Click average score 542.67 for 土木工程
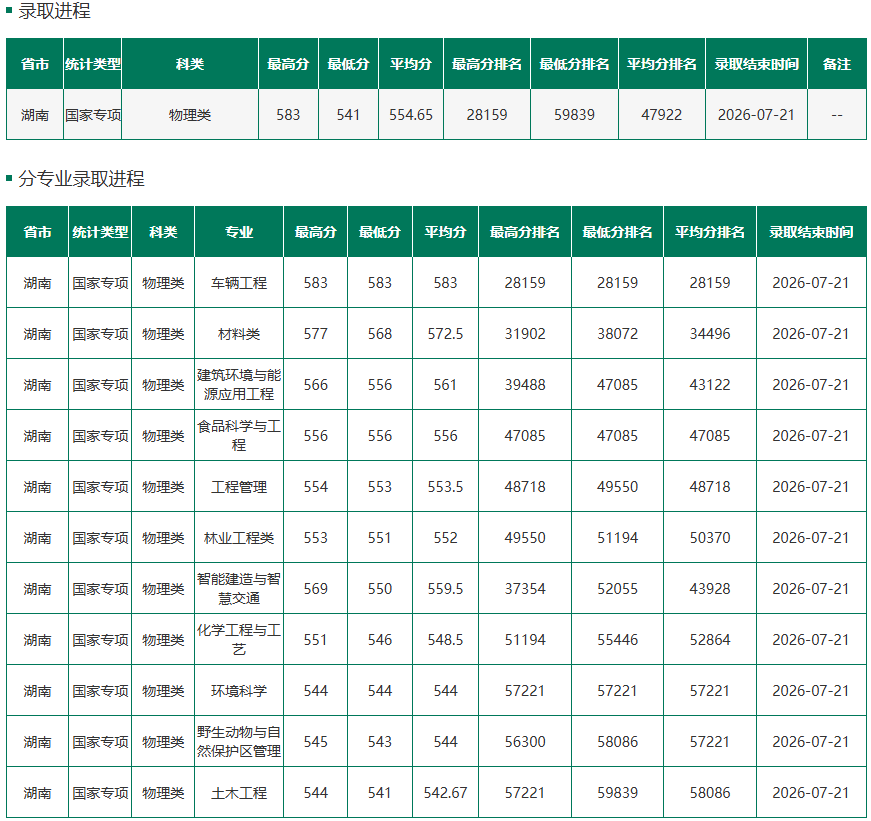The height and width of the screenshot is (821, 871). (x=445, y=793)
